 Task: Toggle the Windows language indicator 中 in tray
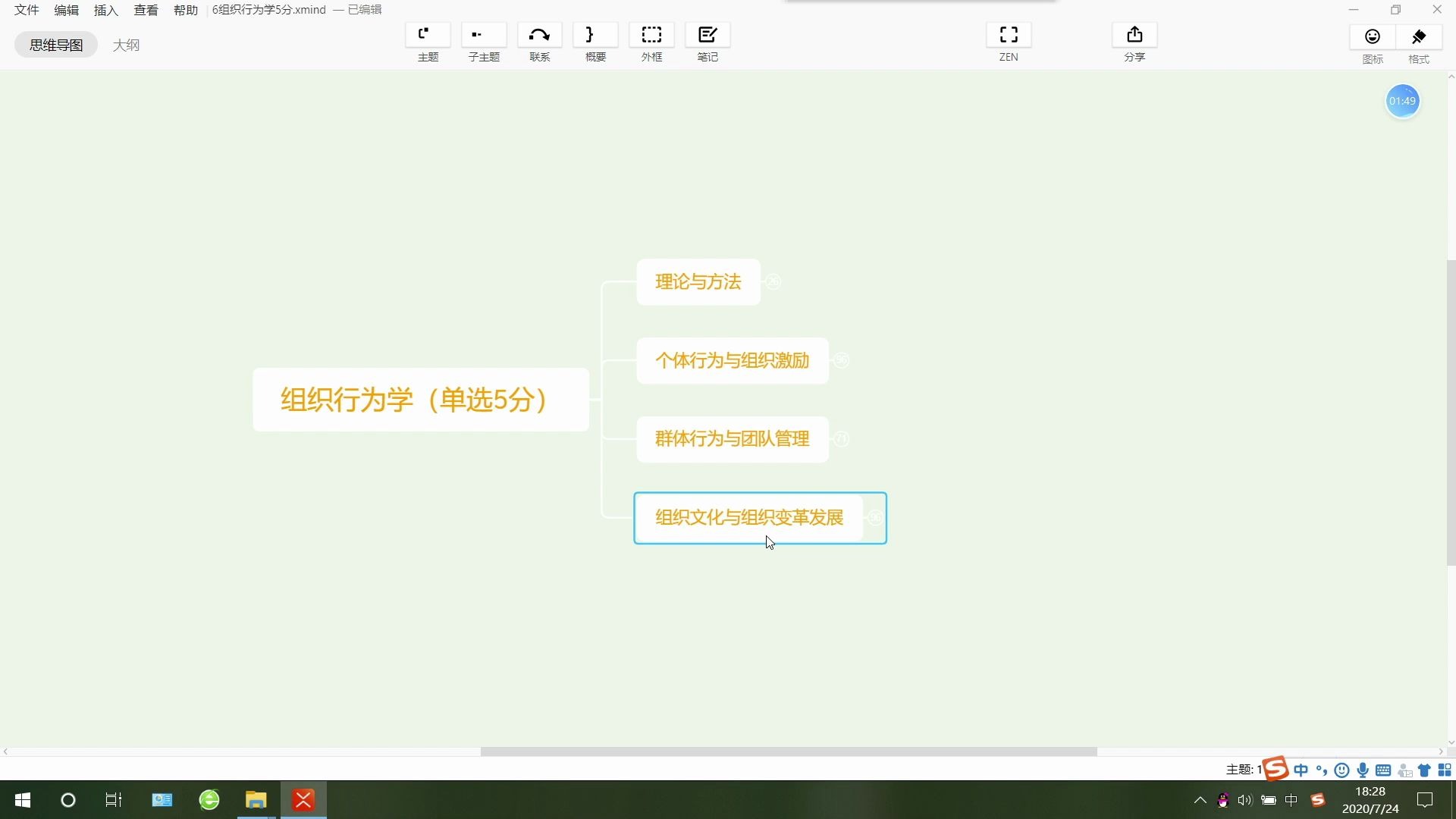click(x=1291, y=800)
